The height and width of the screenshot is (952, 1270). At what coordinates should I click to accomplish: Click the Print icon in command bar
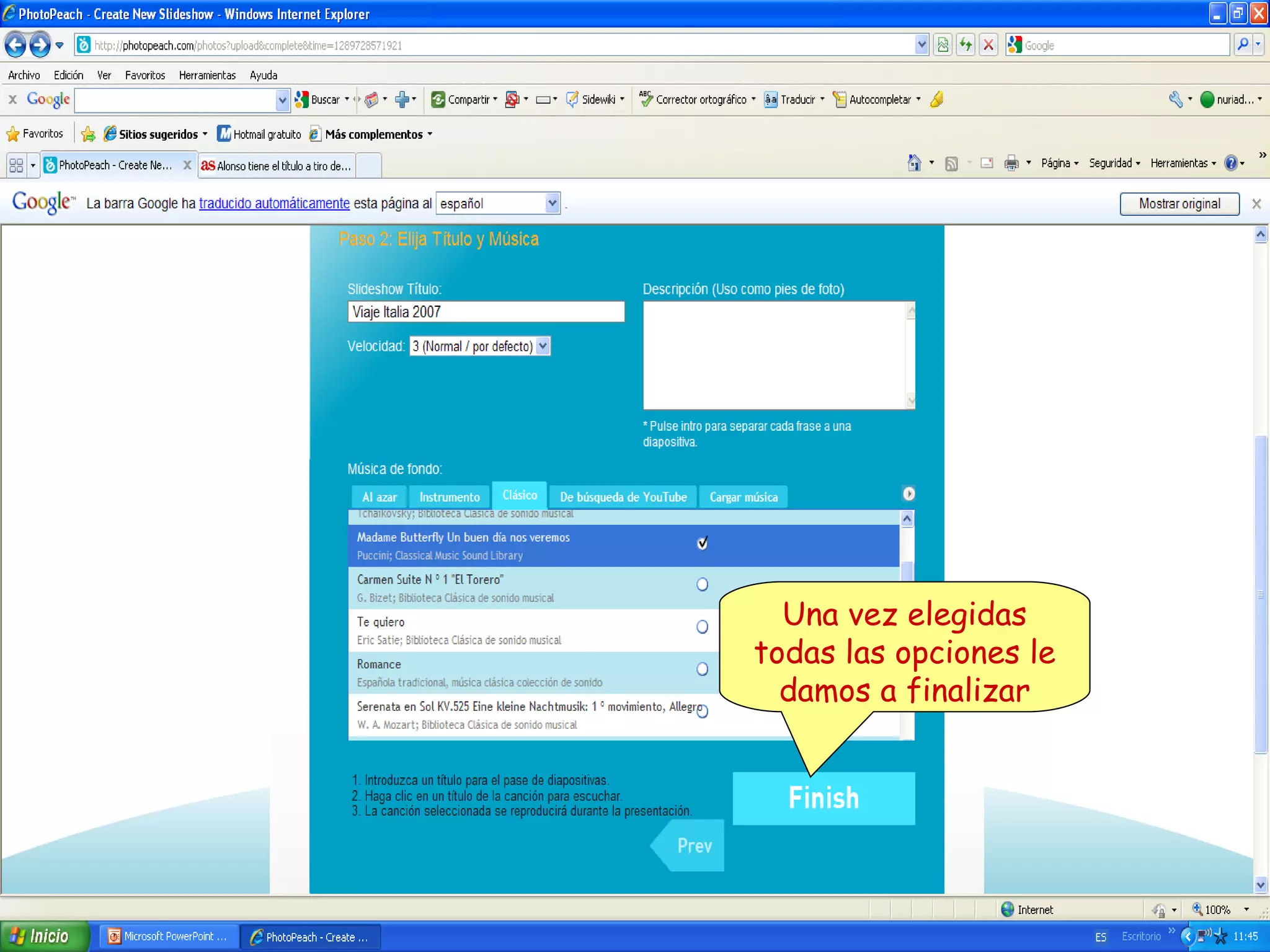[1011, 163]
